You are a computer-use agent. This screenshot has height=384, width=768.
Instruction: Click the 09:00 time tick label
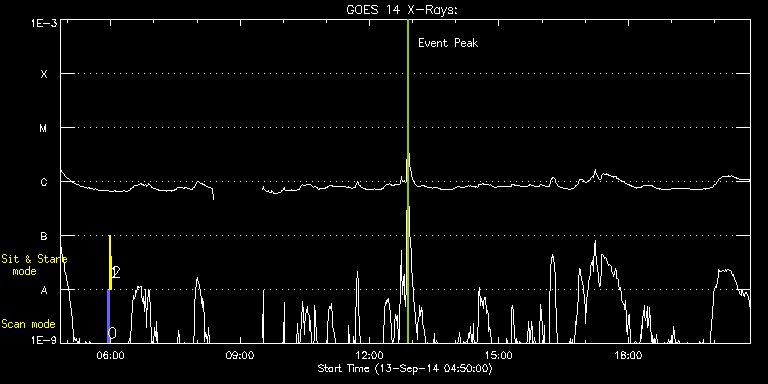pos(240,355)
